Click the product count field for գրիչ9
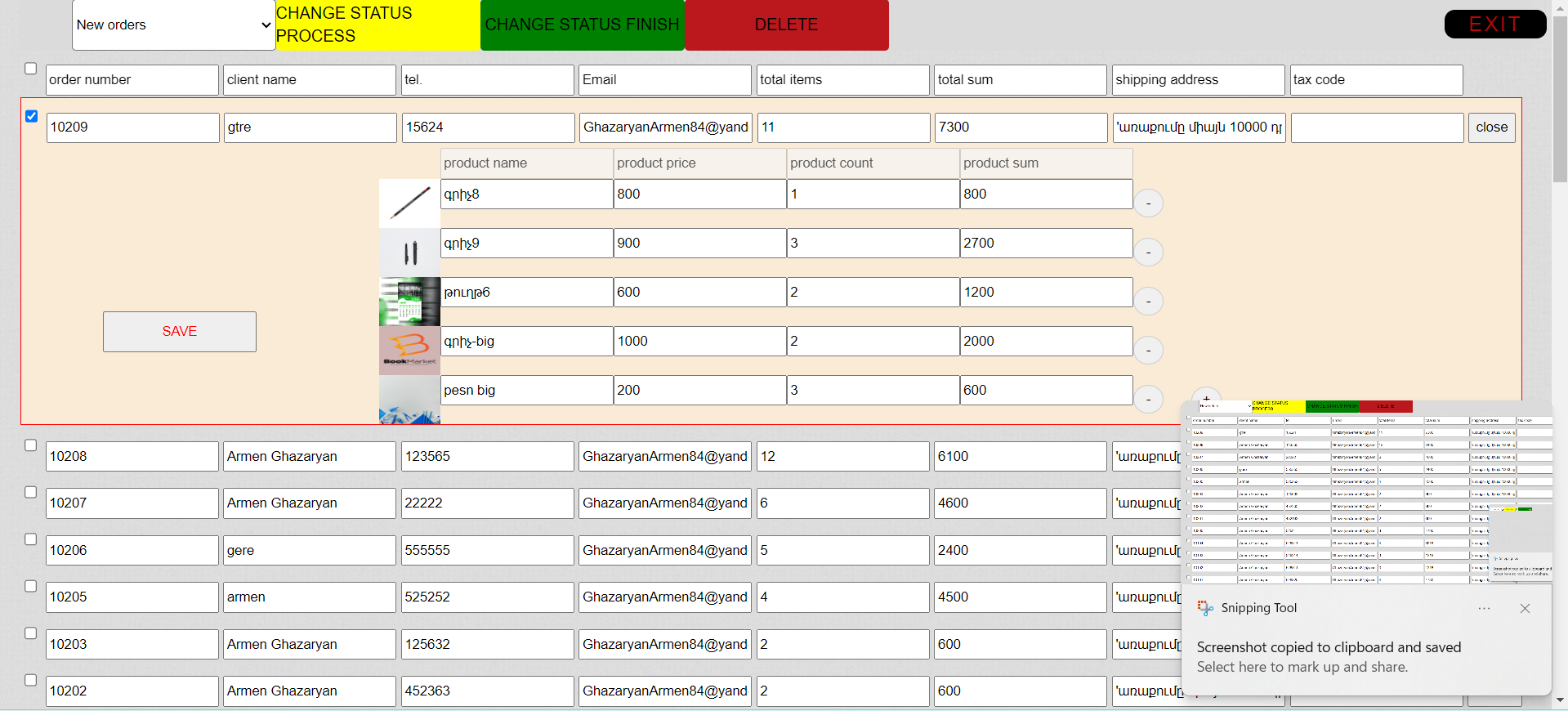 [x=872, y=244]
